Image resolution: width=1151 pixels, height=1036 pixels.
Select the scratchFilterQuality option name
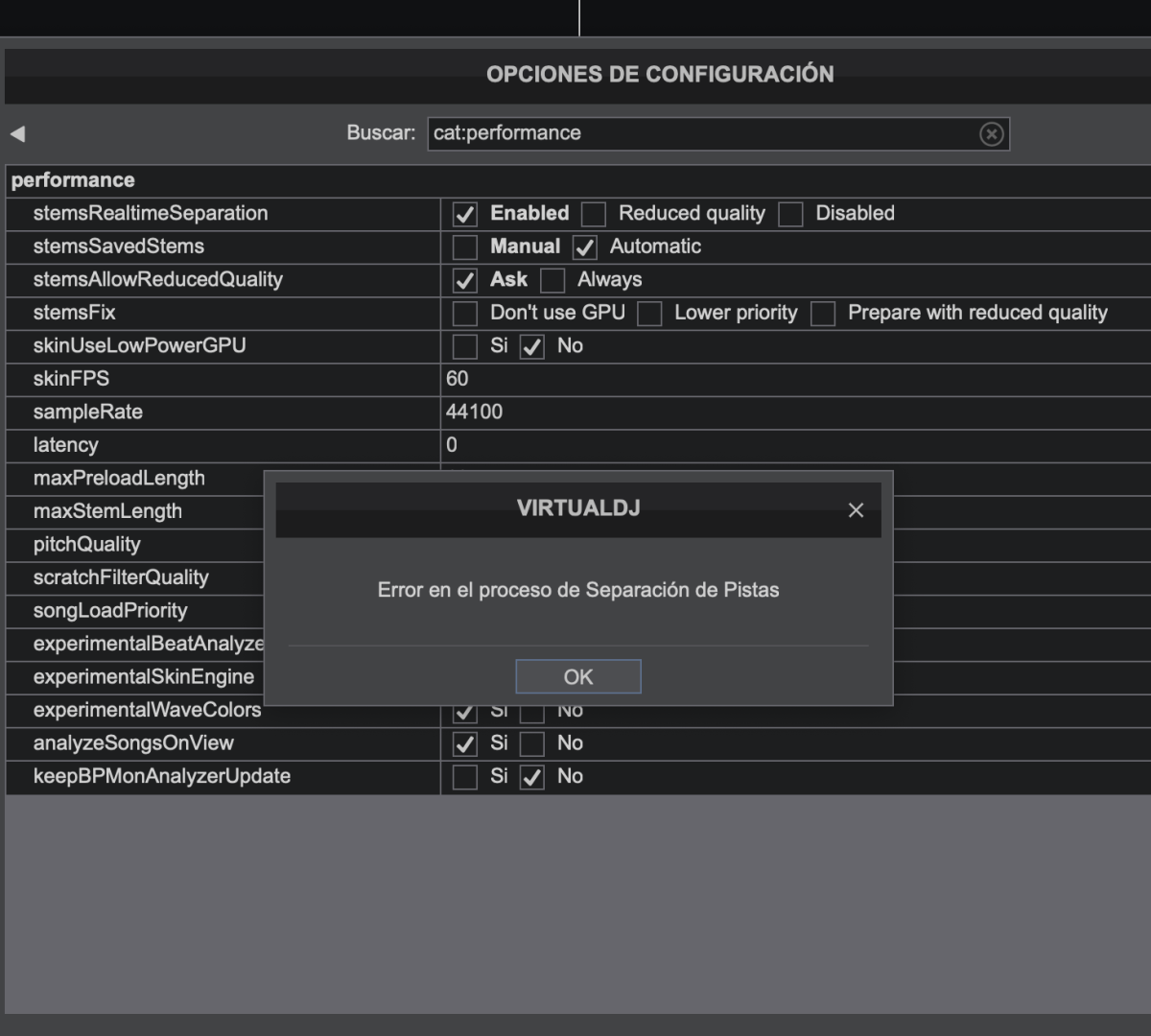tap(121, 577)
